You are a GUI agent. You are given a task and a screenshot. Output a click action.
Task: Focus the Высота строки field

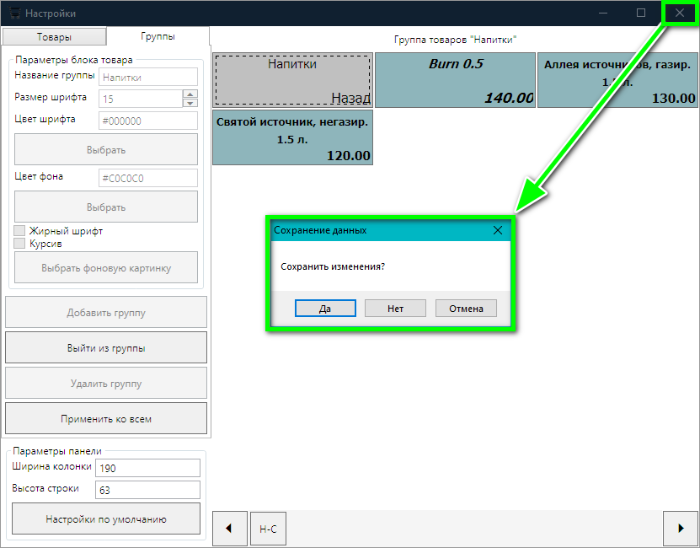(147, 490)
